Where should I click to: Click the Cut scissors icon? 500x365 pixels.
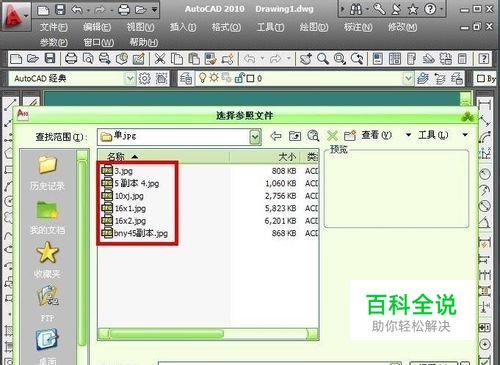pyautogui.click(x=160, y=59)
